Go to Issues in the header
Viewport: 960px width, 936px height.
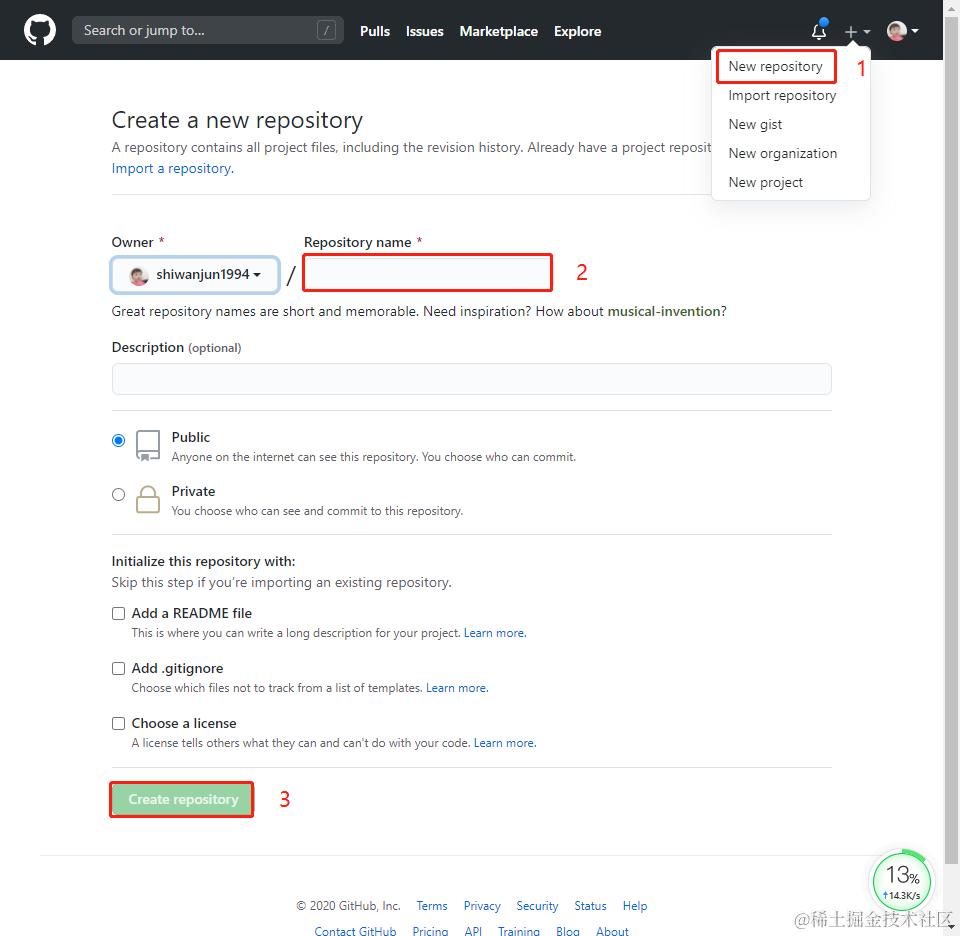click(x=424, y=31)
